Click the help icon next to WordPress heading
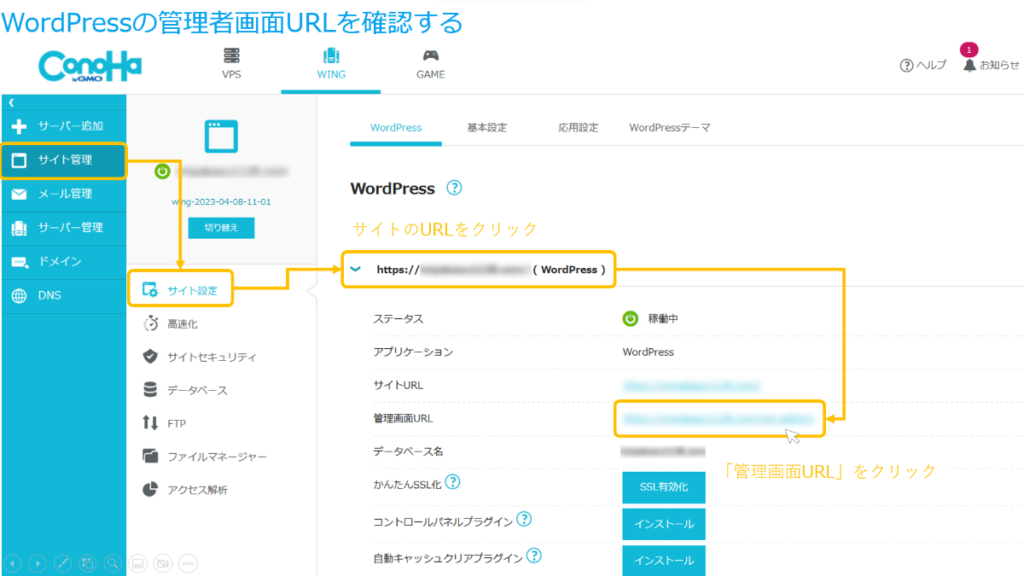 (x=454, y=188)
